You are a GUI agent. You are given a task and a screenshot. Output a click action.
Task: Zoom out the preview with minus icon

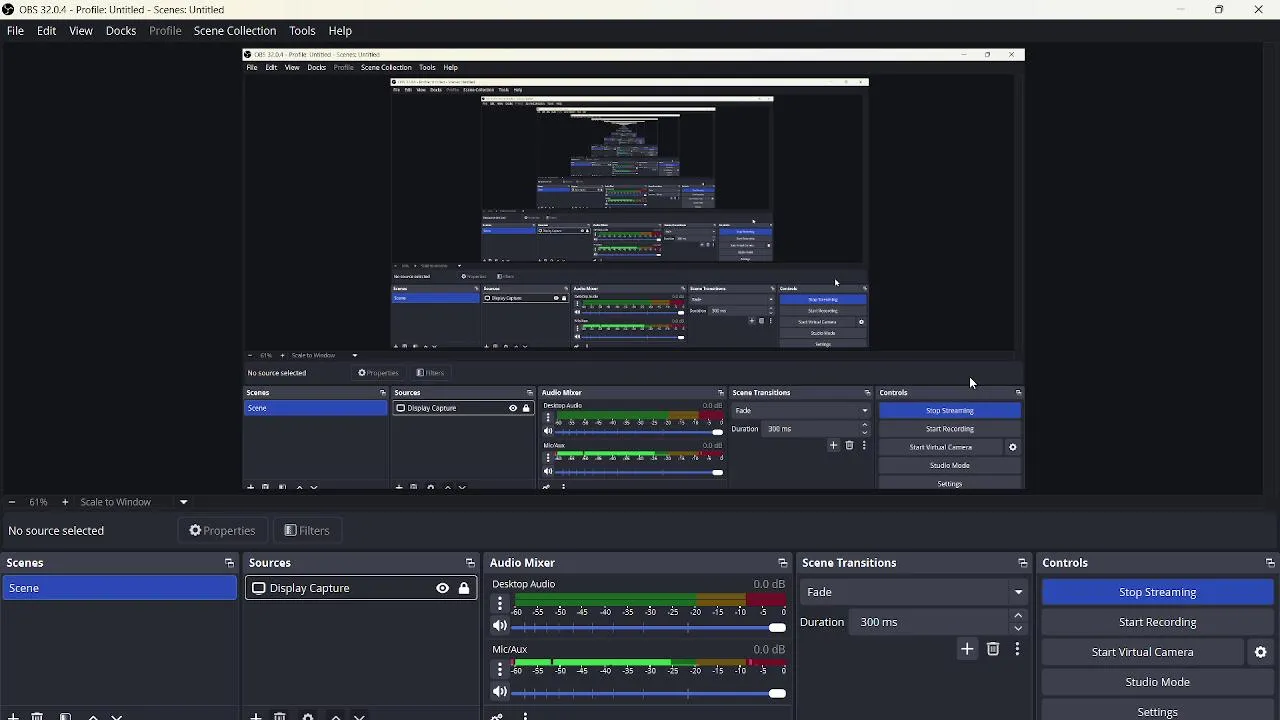click(x=11, y=502)
